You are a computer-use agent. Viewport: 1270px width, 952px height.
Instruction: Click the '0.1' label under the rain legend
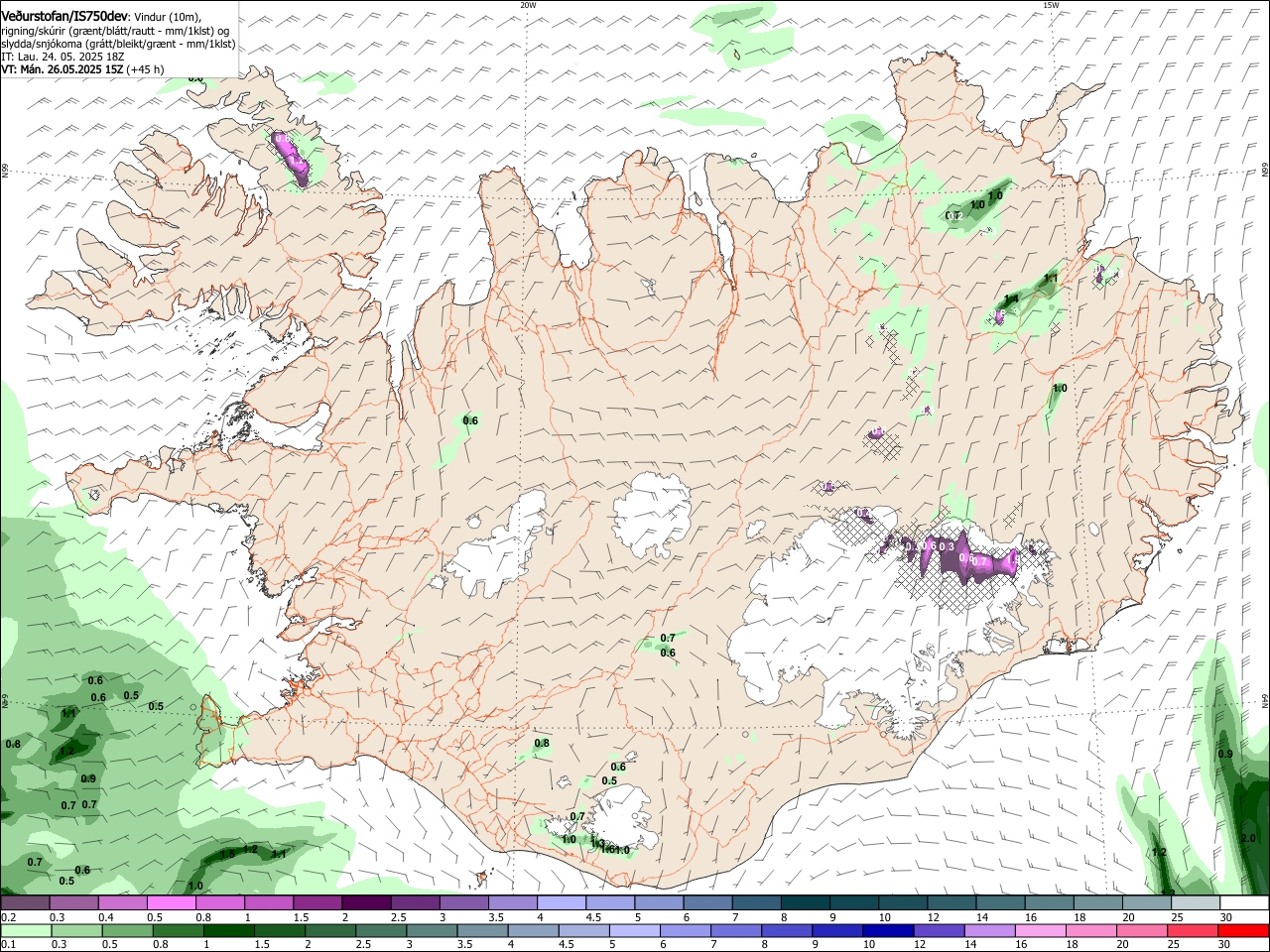[x=7, y=945]
